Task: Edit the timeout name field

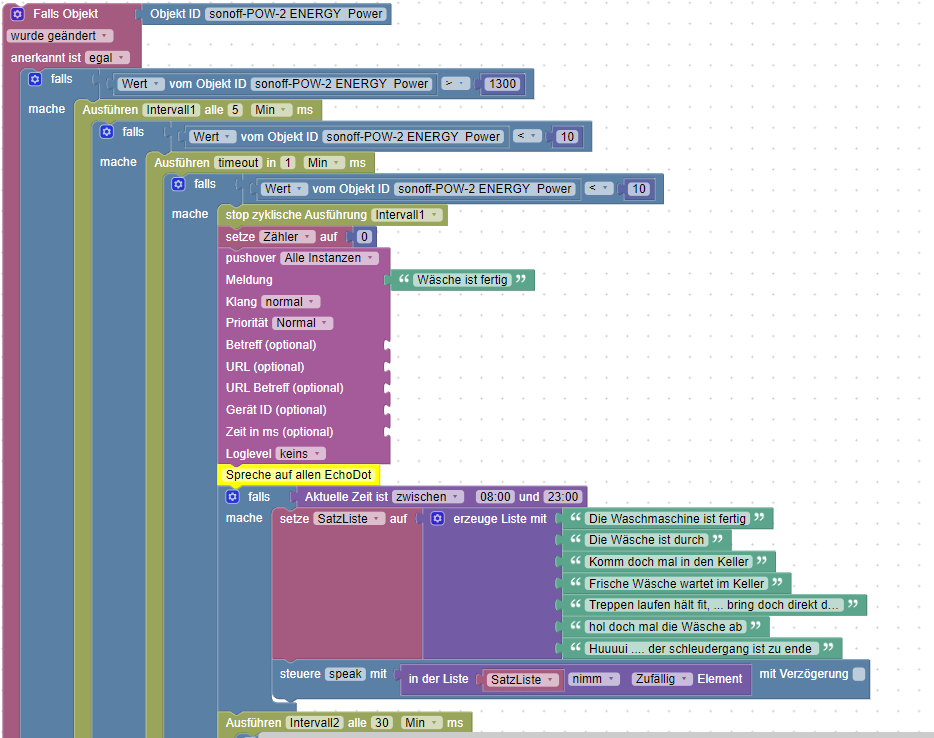Action: [x=238, y=163]
